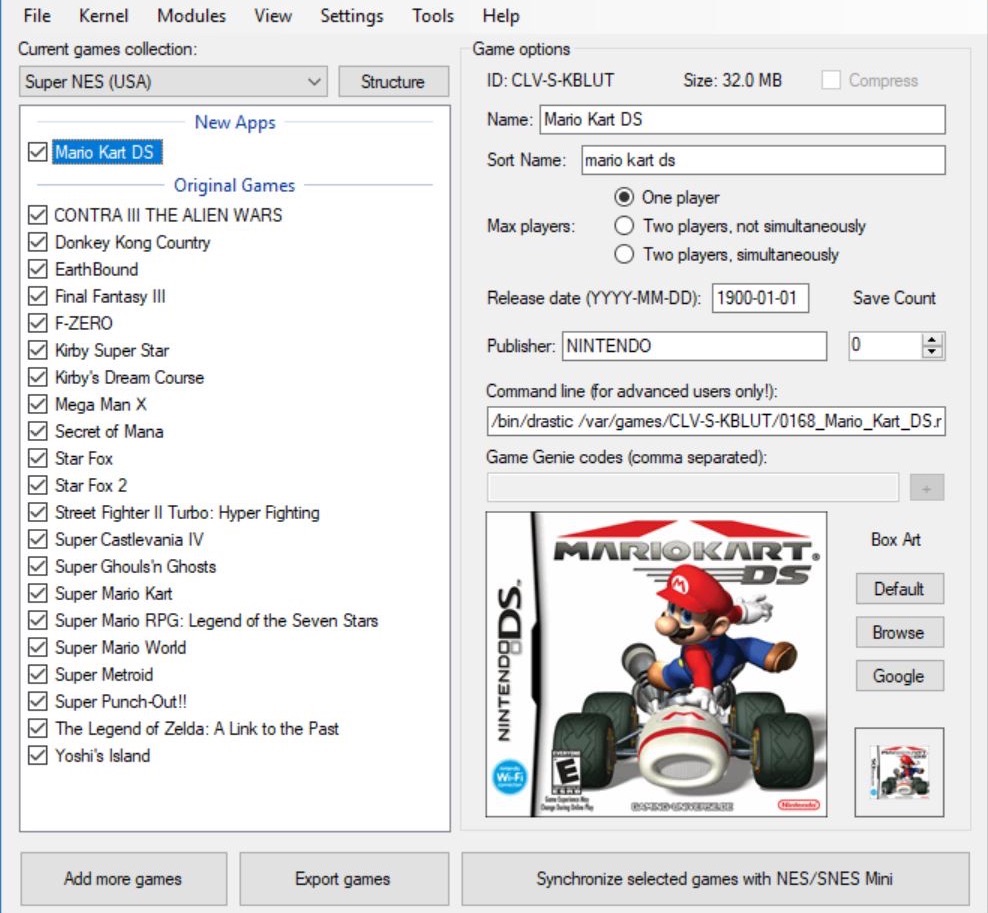Click the Release date field

pyautogui.click(x=761, y=298)
